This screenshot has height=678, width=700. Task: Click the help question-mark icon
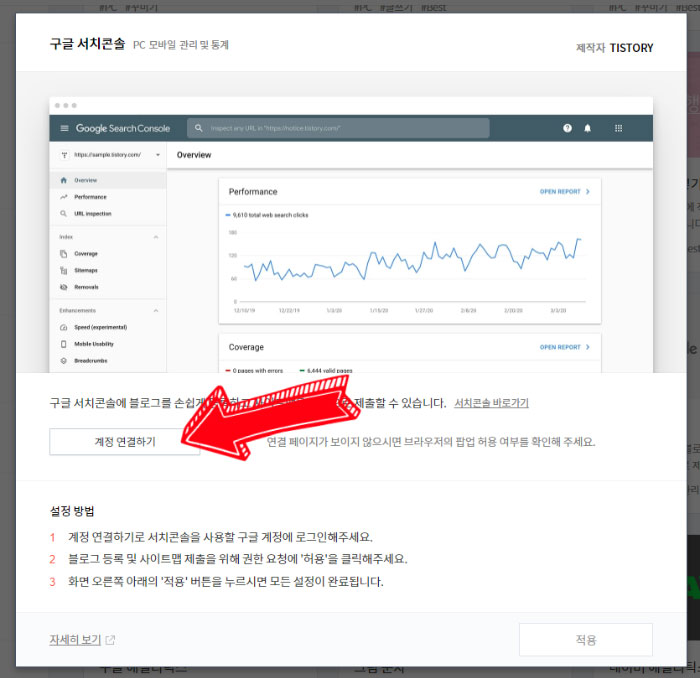tap(567, 128)
